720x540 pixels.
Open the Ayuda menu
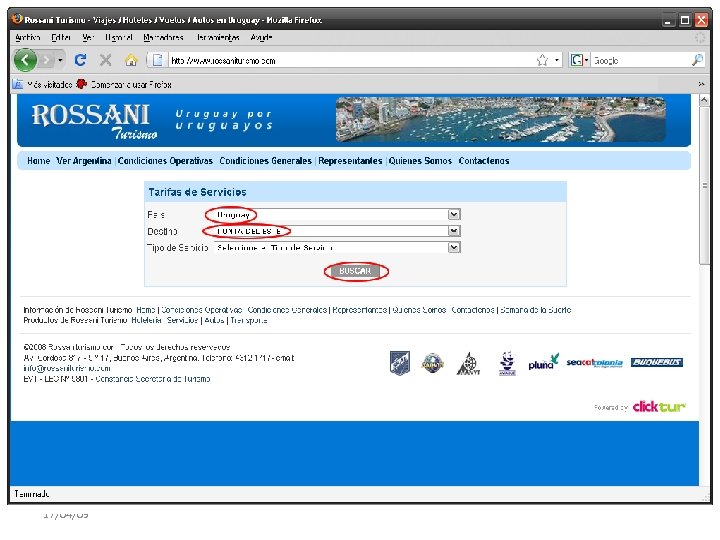(261, 38)
